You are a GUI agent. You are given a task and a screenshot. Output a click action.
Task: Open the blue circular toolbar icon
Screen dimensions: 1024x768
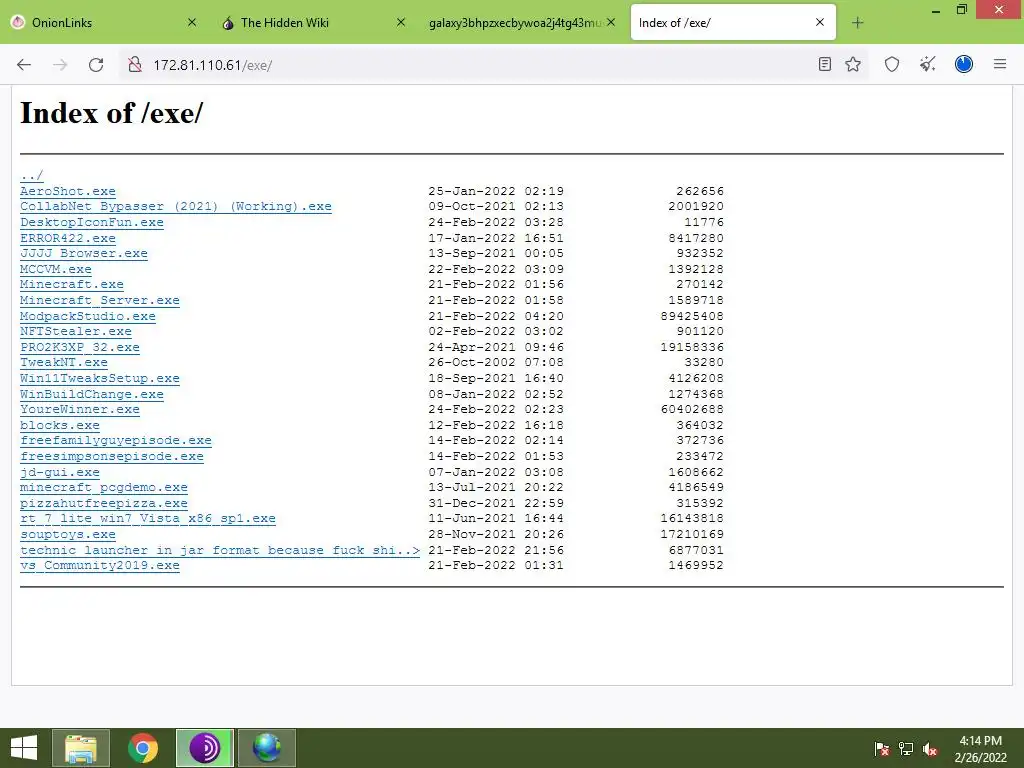964,64
